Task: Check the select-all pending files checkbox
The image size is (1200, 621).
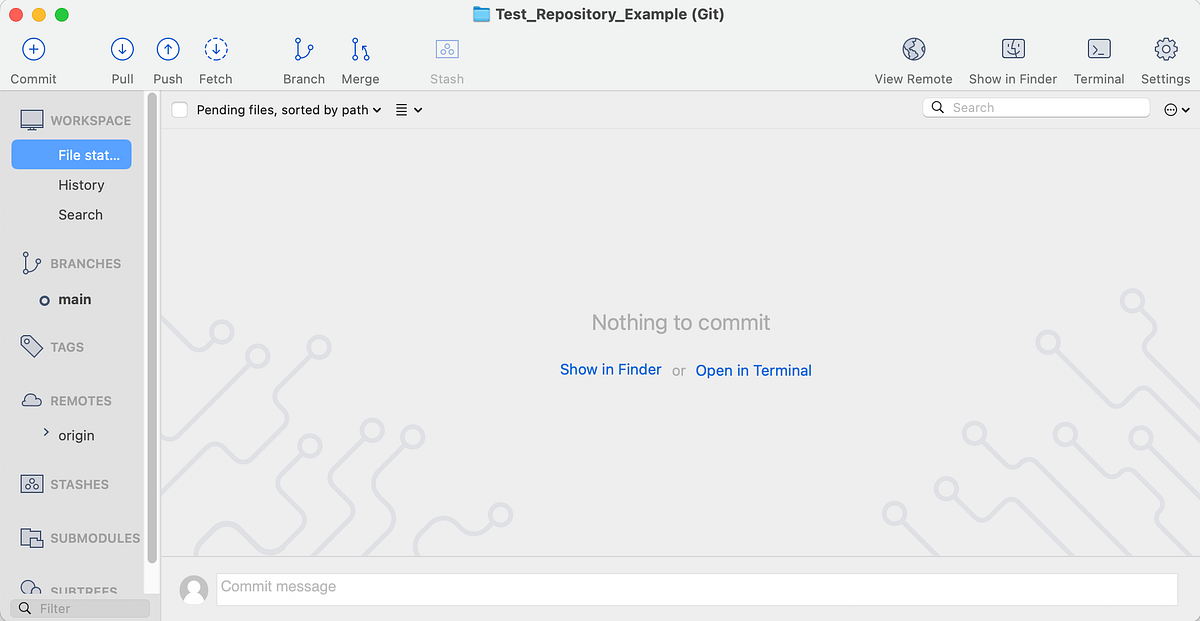Action: [179, 110]
